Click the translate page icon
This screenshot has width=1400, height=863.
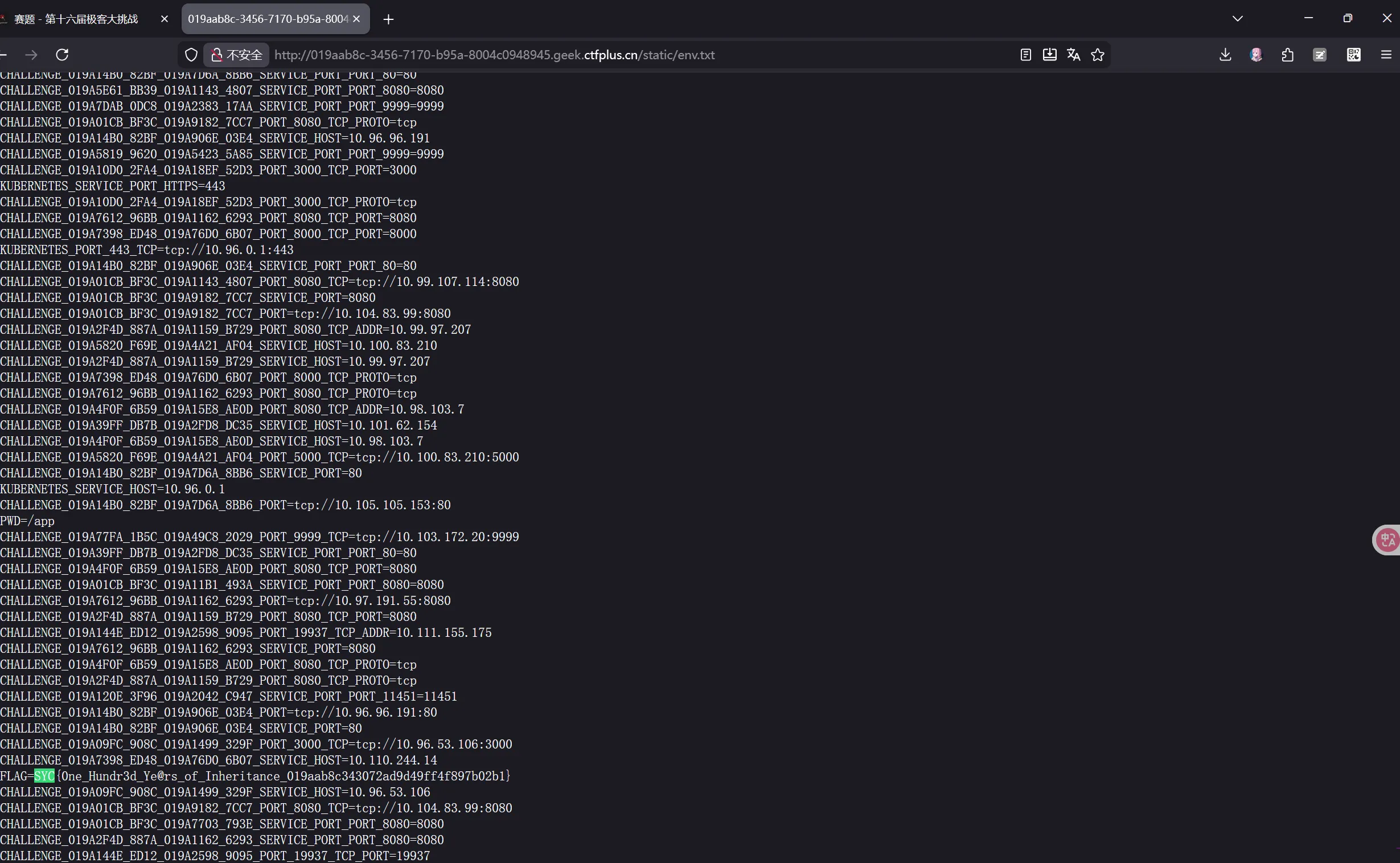(1073, 55)
